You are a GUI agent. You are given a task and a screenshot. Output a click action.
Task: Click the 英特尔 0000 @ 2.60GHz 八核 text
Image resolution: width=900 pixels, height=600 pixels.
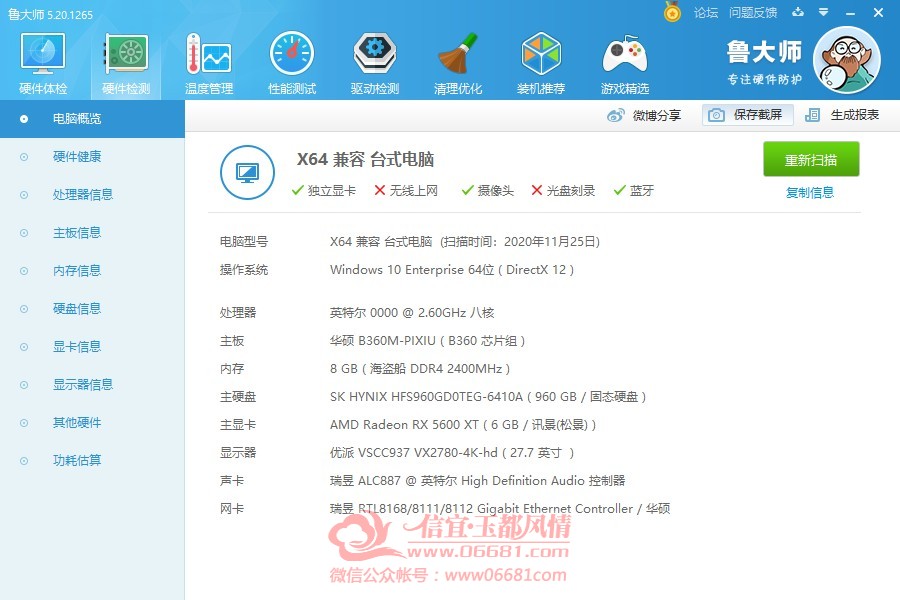point(412,312)
